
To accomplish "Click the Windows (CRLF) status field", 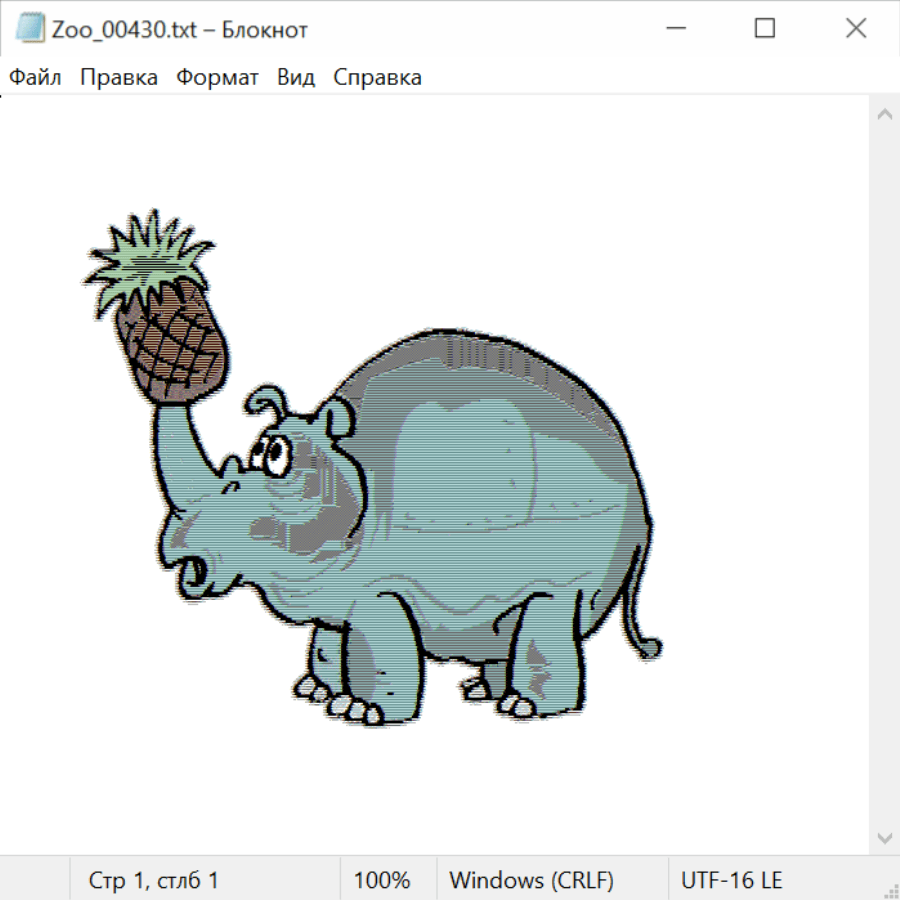I will point(531,880).
